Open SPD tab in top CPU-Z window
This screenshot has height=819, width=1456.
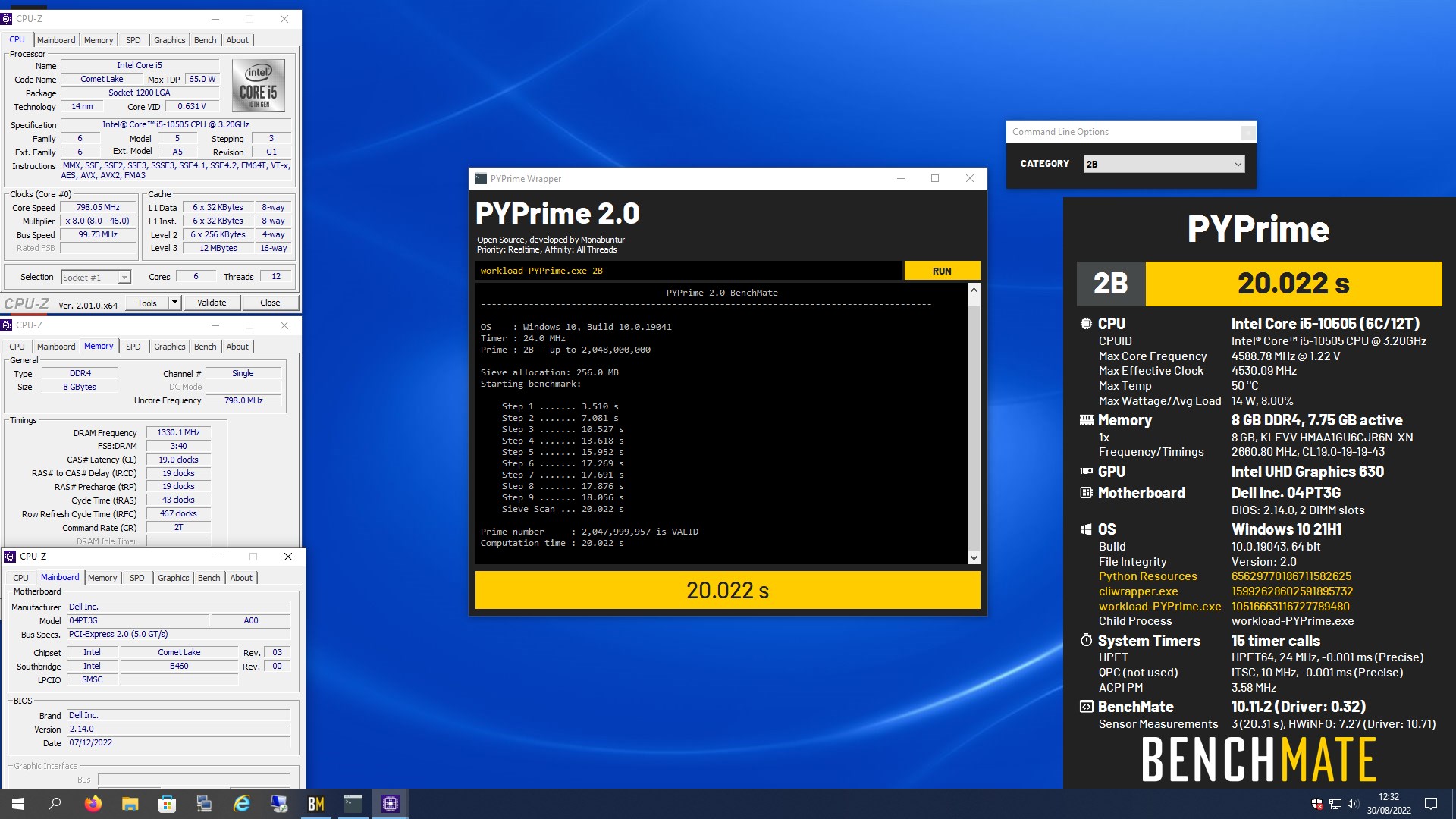coord(133,40)
